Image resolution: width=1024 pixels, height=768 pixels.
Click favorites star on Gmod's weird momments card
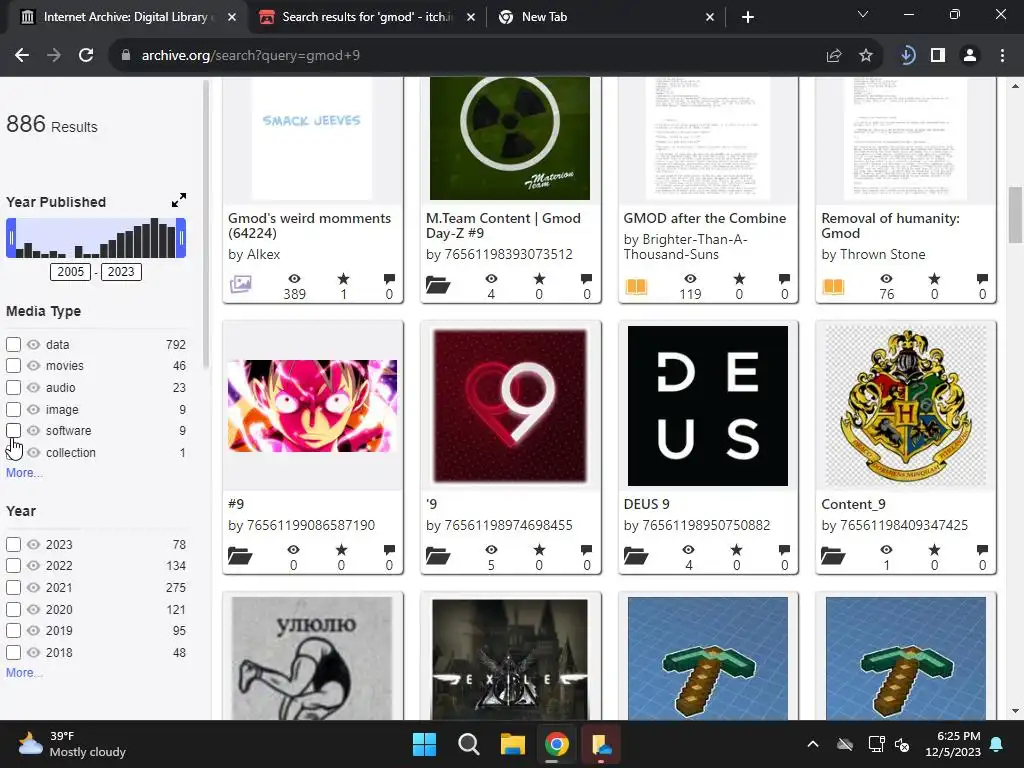click(344, 279)
